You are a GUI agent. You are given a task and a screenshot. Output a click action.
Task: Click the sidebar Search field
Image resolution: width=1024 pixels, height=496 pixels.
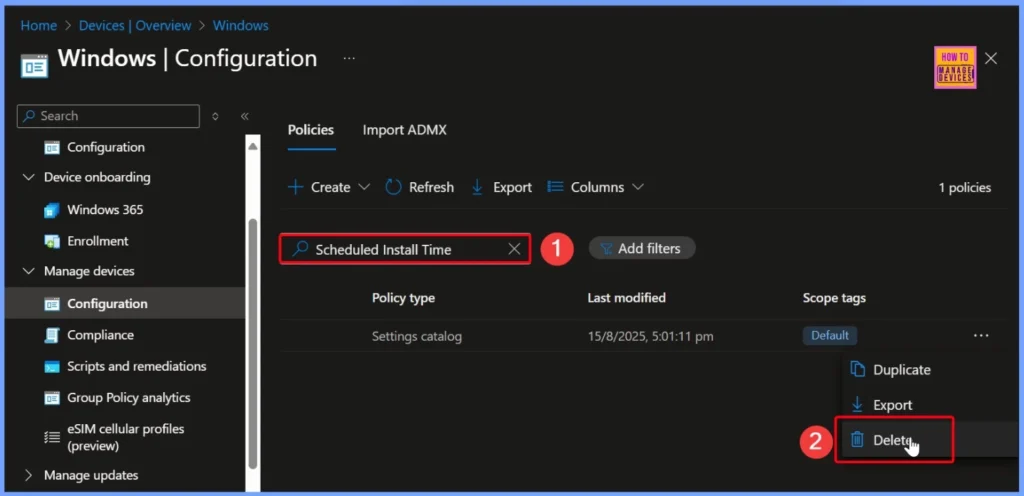(x=108, y=116)
